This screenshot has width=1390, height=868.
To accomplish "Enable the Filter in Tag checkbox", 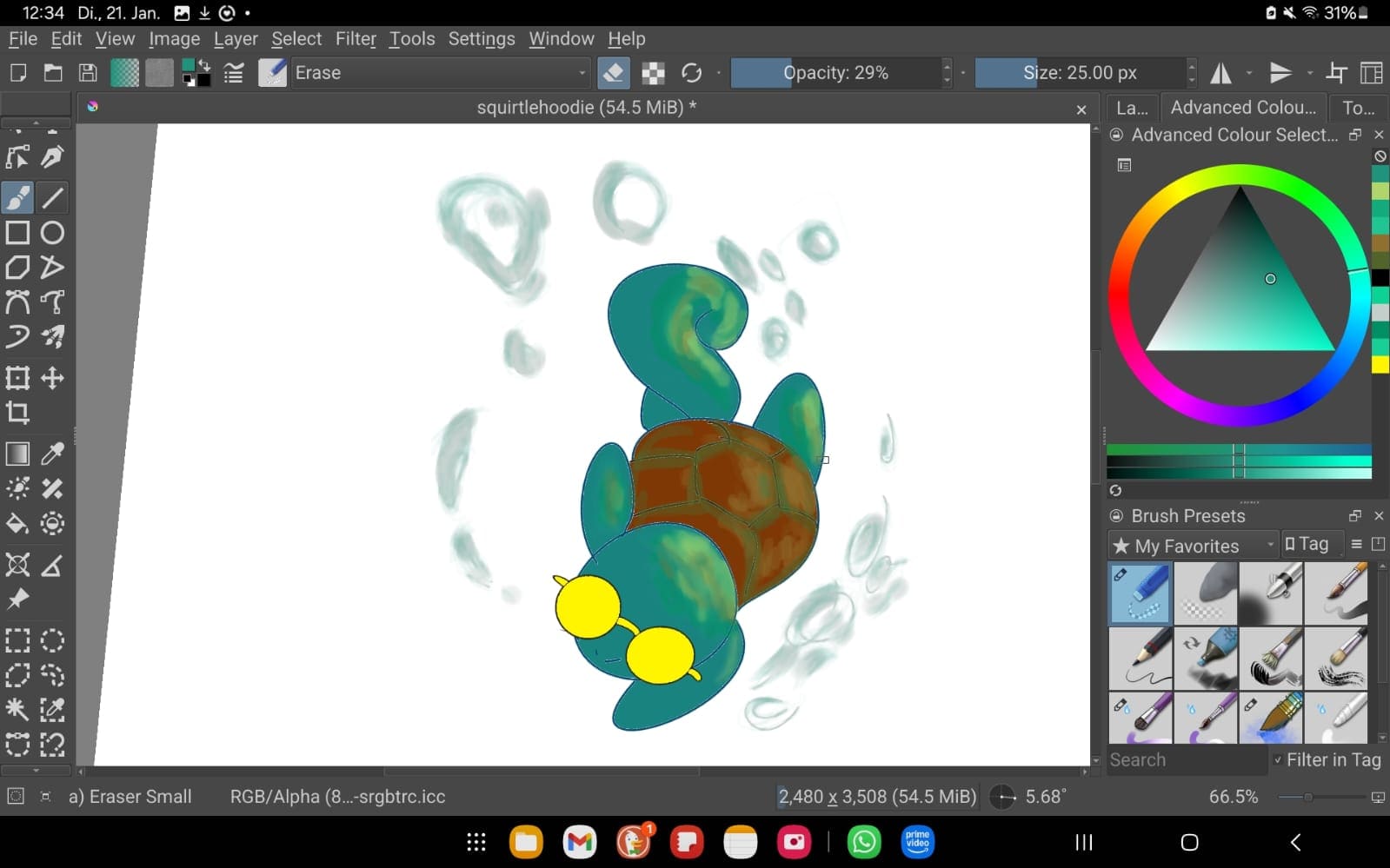I will tap(1278, 760).
